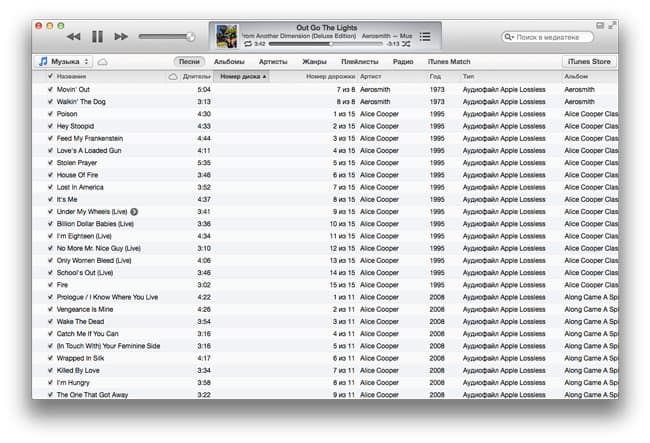This screenshot has width=650, height=443.
Task: Click the Now Playing album artwork
Action: tap(227, 36)
